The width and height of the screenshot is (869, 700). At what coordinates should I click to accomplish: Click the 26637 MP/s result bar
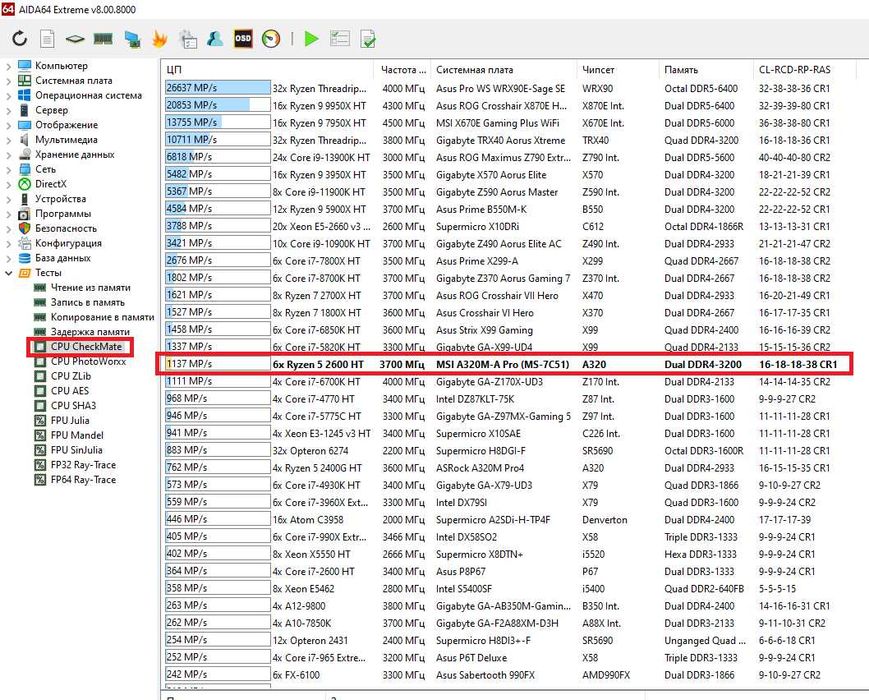click(x=217, y=88)
